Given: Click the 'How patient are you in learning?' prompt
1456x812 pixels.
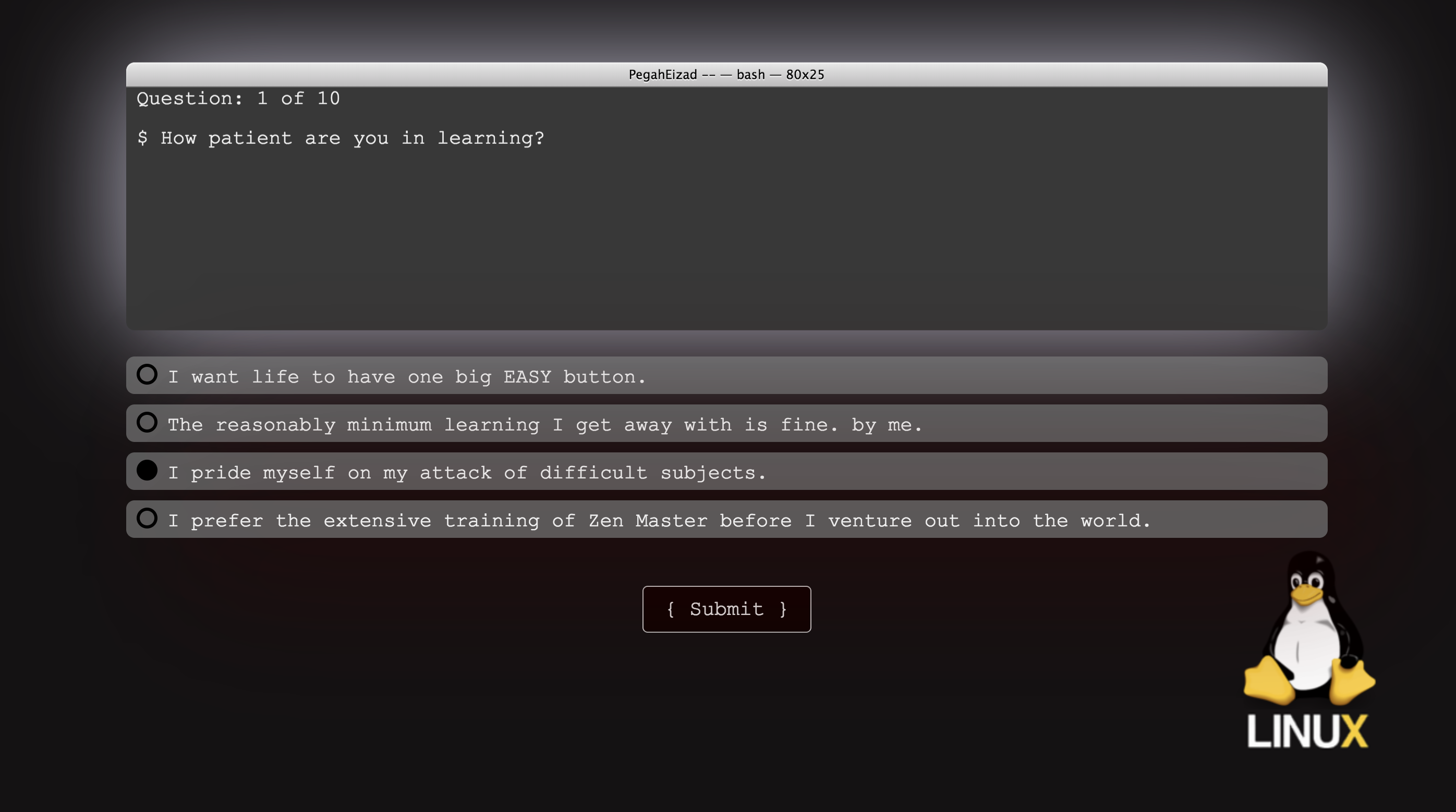Looking at the screenshot, I should pyautogui.click(x=352, y=138).
